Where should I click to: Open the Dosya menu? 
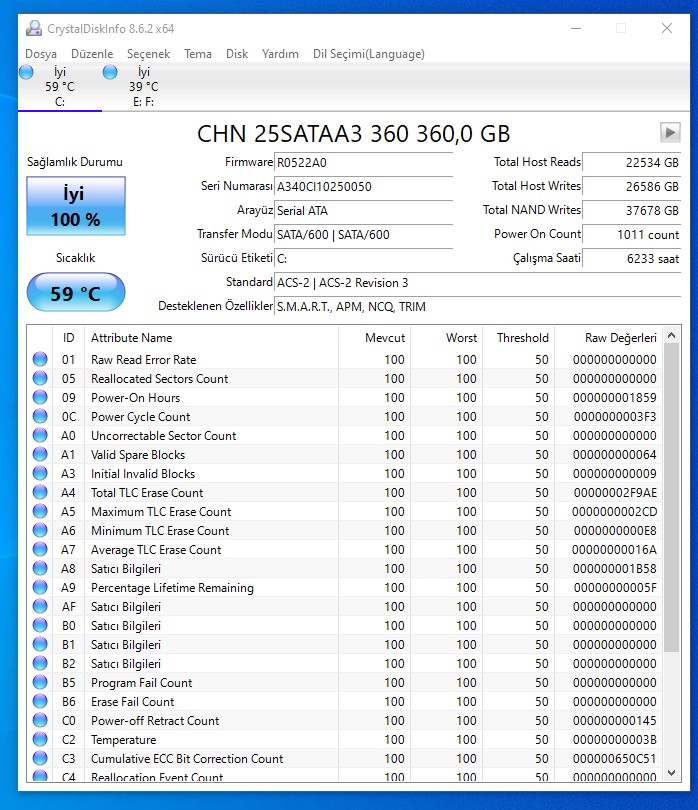[41, 54]
